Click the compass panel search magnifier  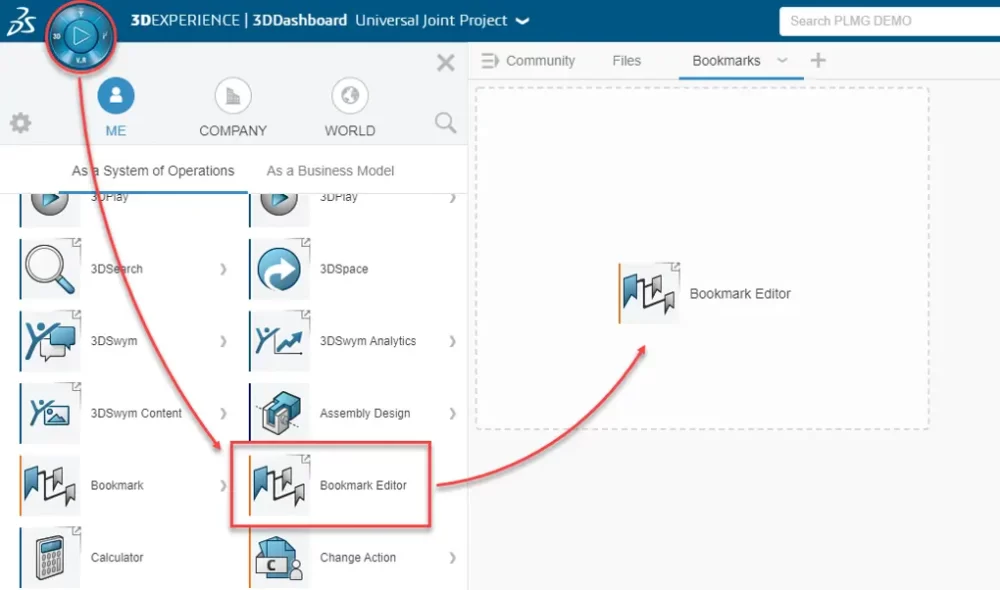pyautogui.click(x=445, y=122)
